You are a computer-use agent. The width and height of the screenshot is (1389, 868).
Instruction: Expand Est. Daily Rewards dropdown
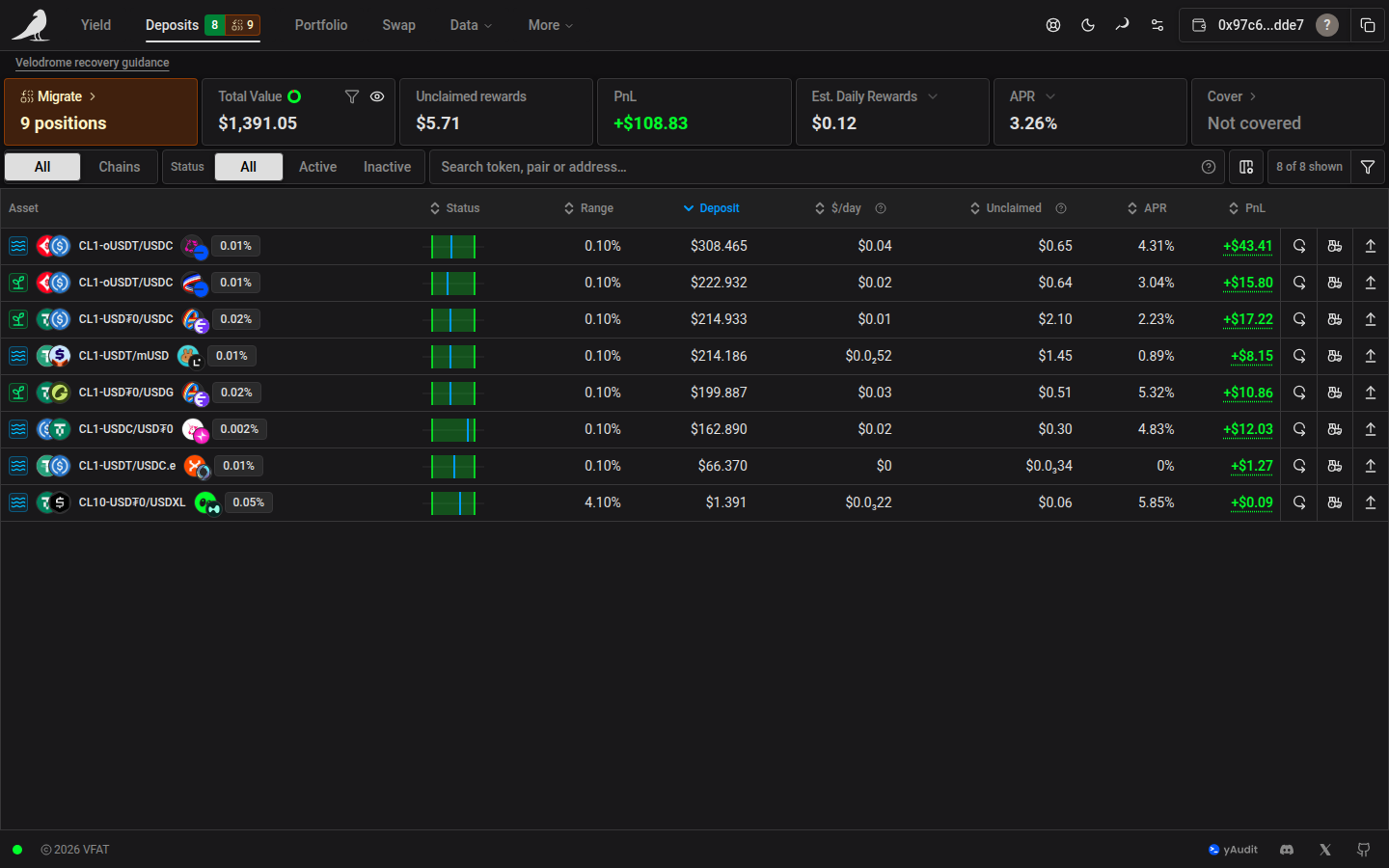click(x=933, y=96)
